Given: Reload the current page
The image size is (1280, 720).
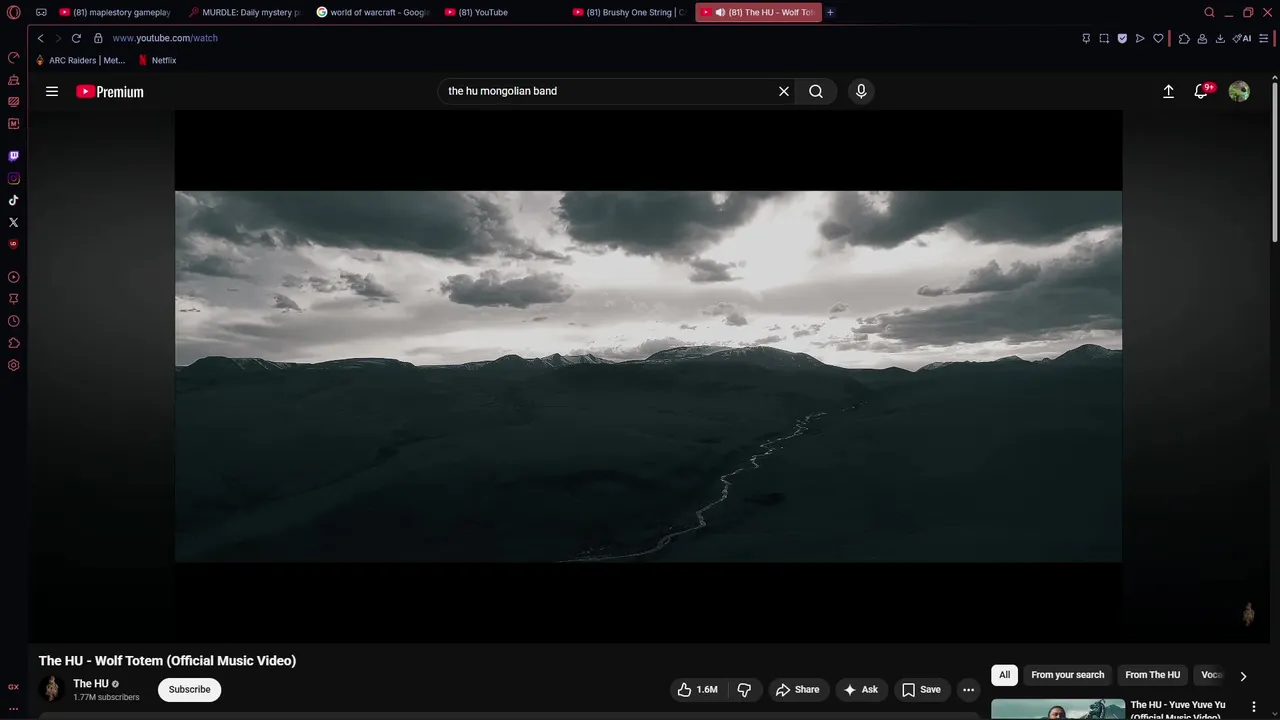Looking at the screenshot, I should coord(76,38).
